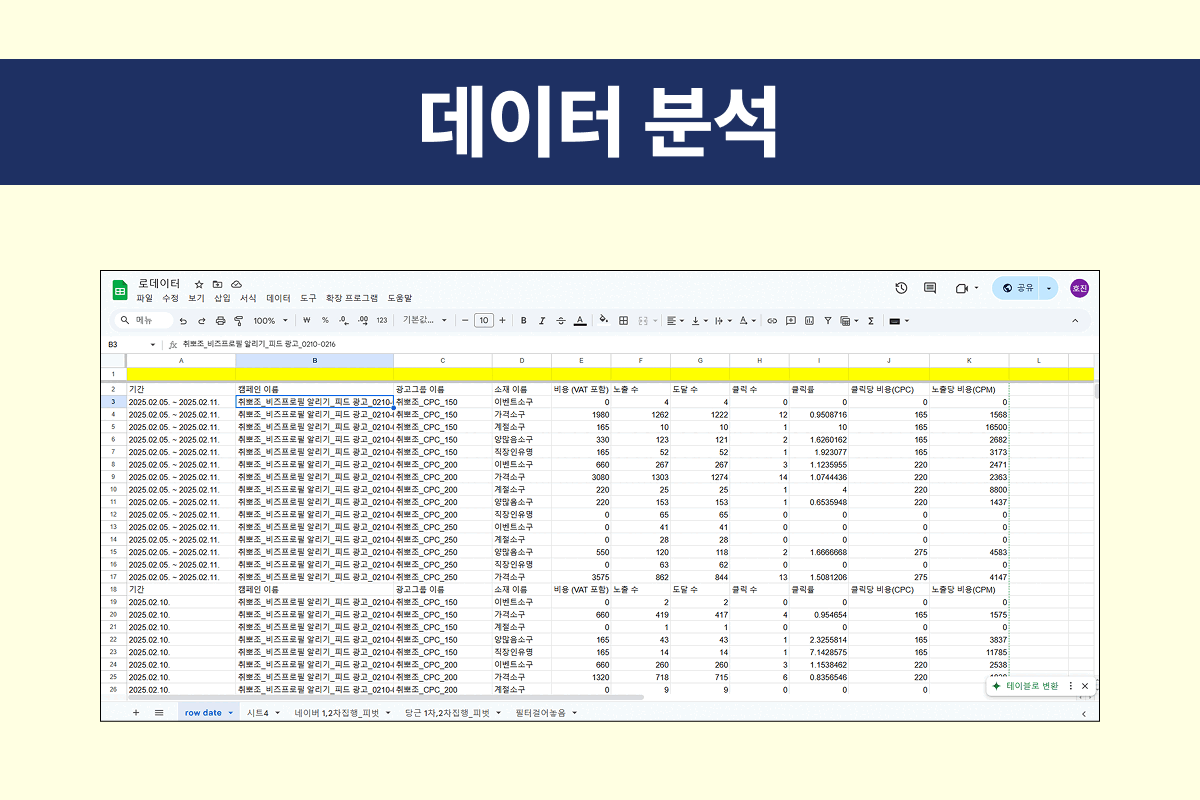
Task: Open the comments icon
Action: tap(930, 288)
